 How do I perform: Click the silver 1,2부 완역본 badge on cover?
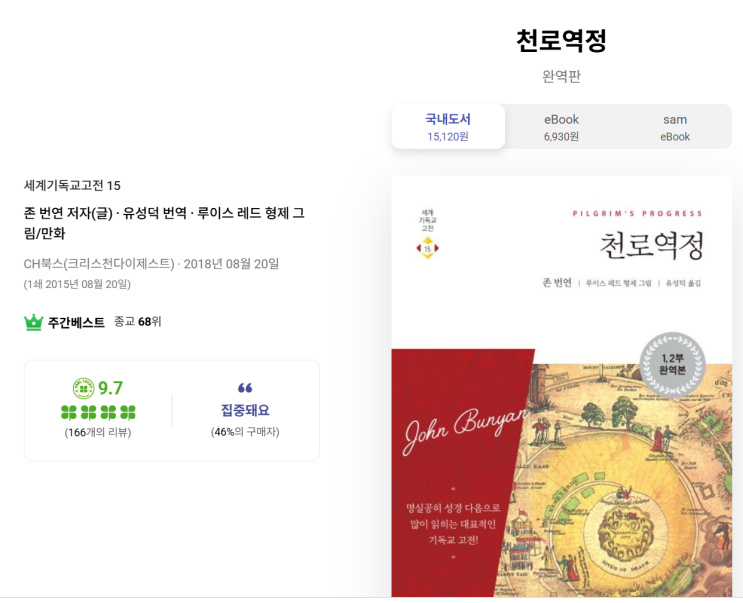[672, 364]
